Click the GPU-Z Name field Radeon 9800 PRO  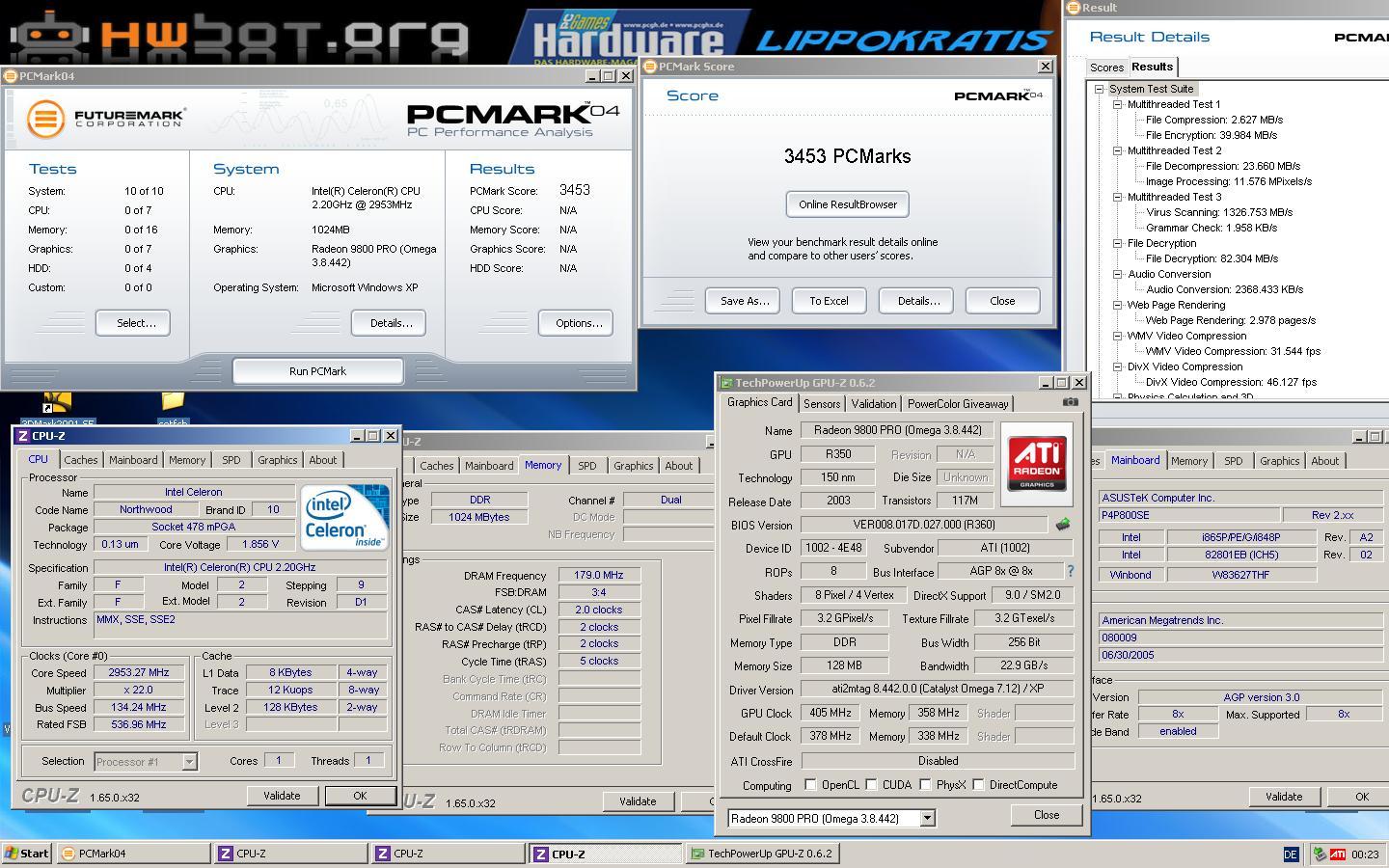coord(897,431)
